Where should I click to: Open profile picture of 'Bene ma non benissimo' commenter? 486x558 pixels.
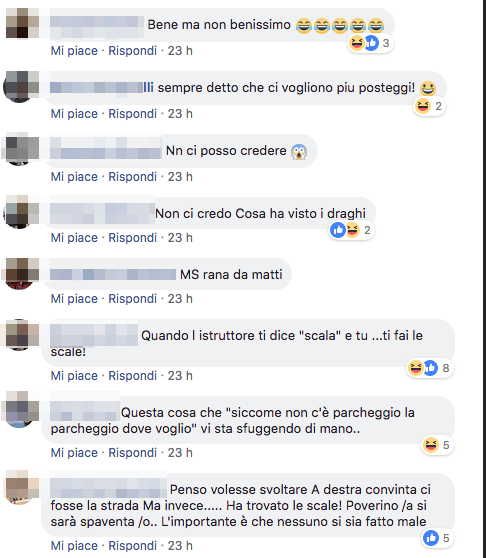pos(21,23)
